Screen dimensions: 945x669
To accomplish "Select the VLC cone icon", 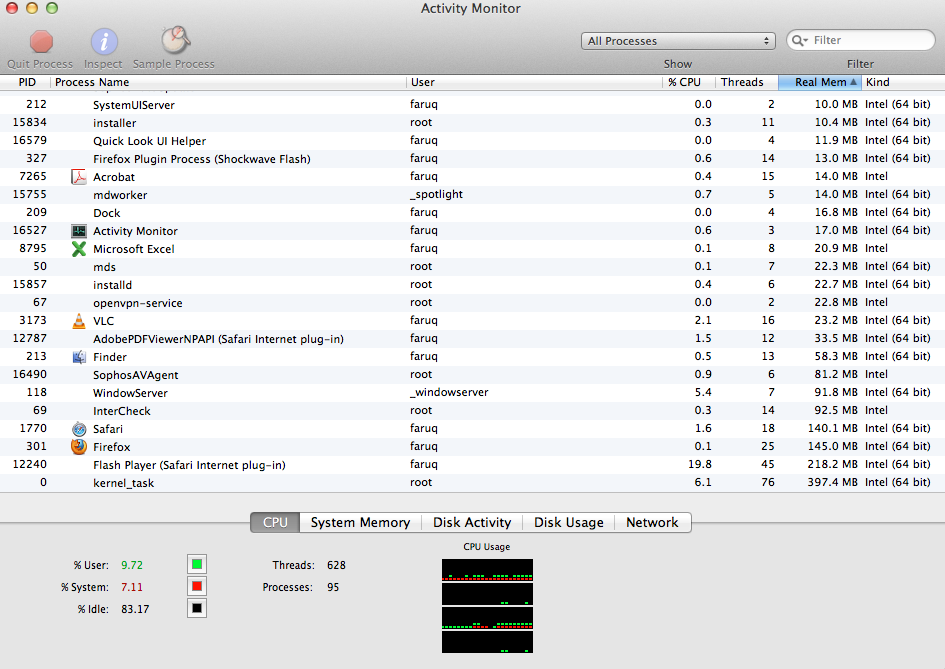I will click(79, 321).
